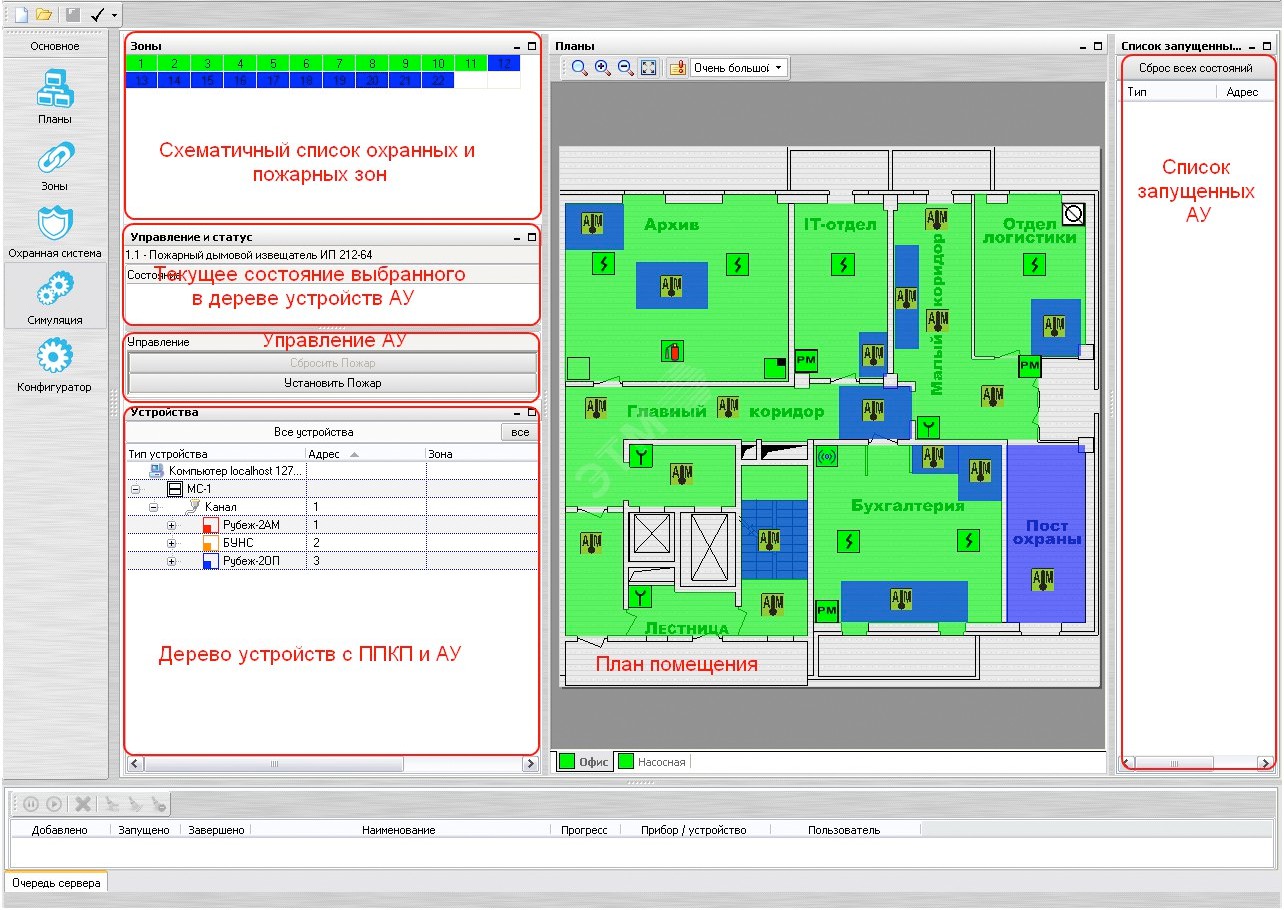Click the siren icon left of Бухгалтерия

pos(826,457)
